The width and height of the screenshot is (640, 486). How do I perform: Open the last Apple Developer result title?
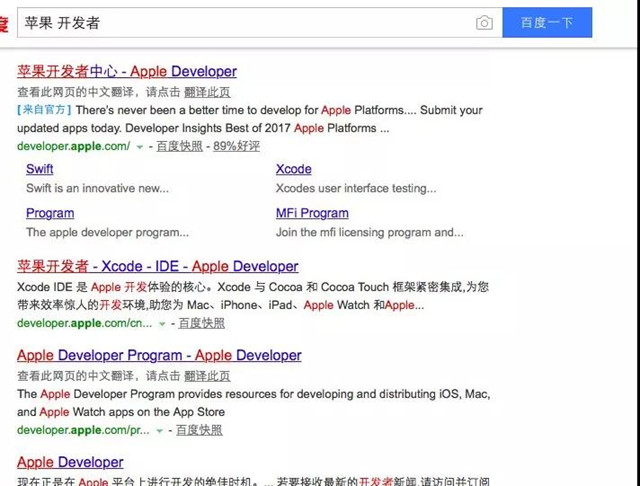(x=70, y=462)
